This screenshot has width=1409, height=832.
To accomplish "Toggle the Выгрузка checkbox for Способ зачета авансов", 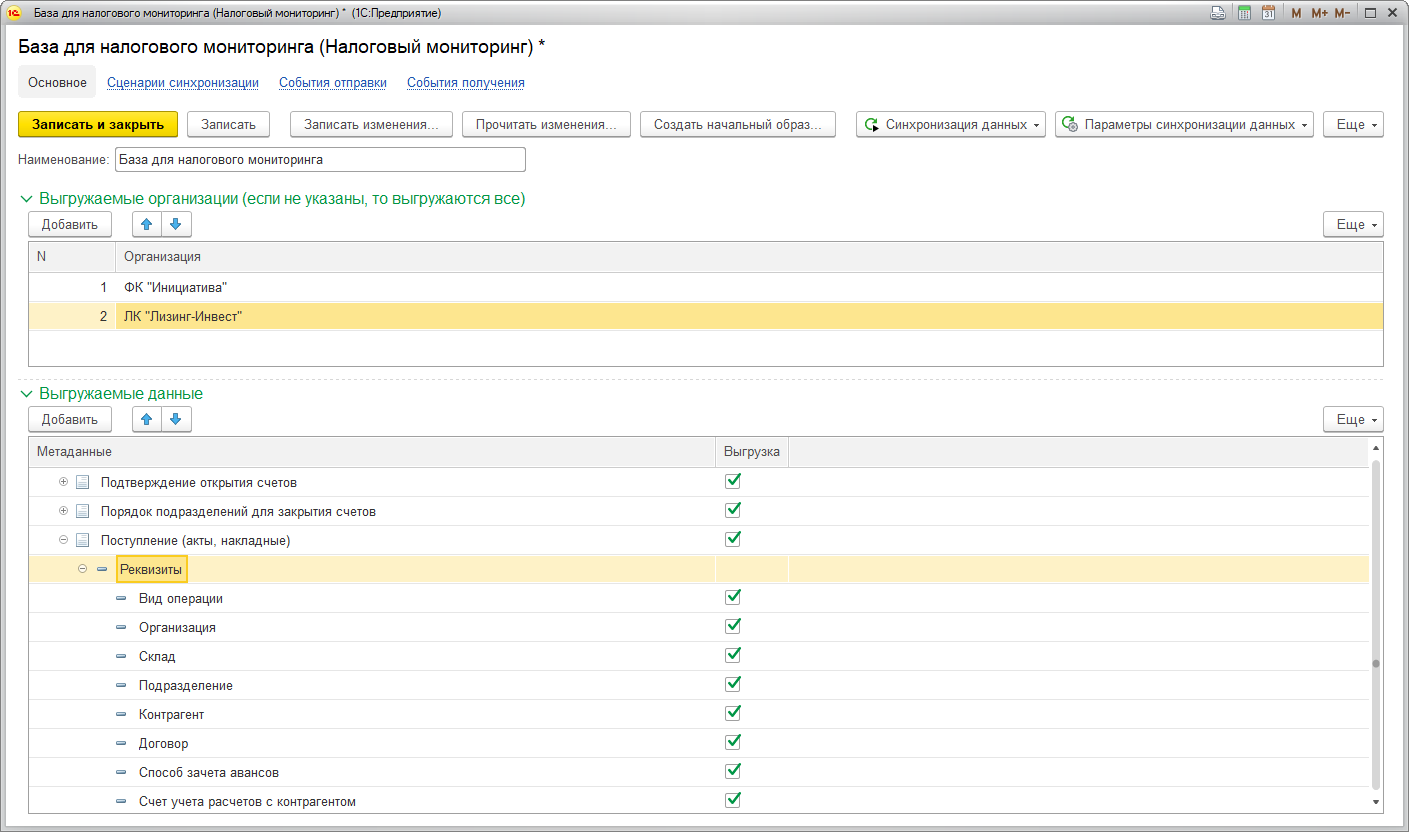I will tap(732, 771).
